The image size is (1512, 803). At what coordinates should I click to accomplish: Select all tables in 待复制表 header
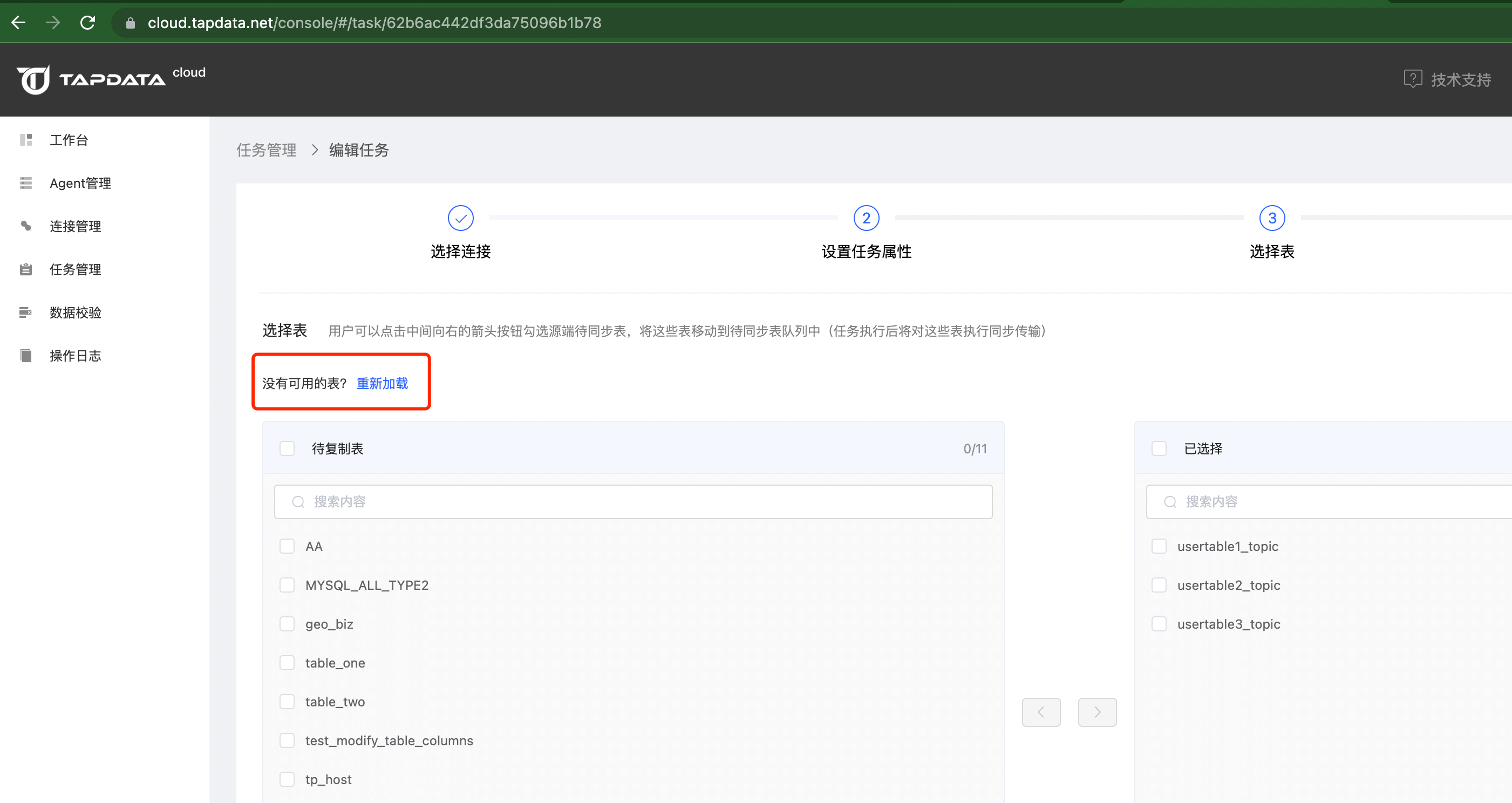pos(287,449)
